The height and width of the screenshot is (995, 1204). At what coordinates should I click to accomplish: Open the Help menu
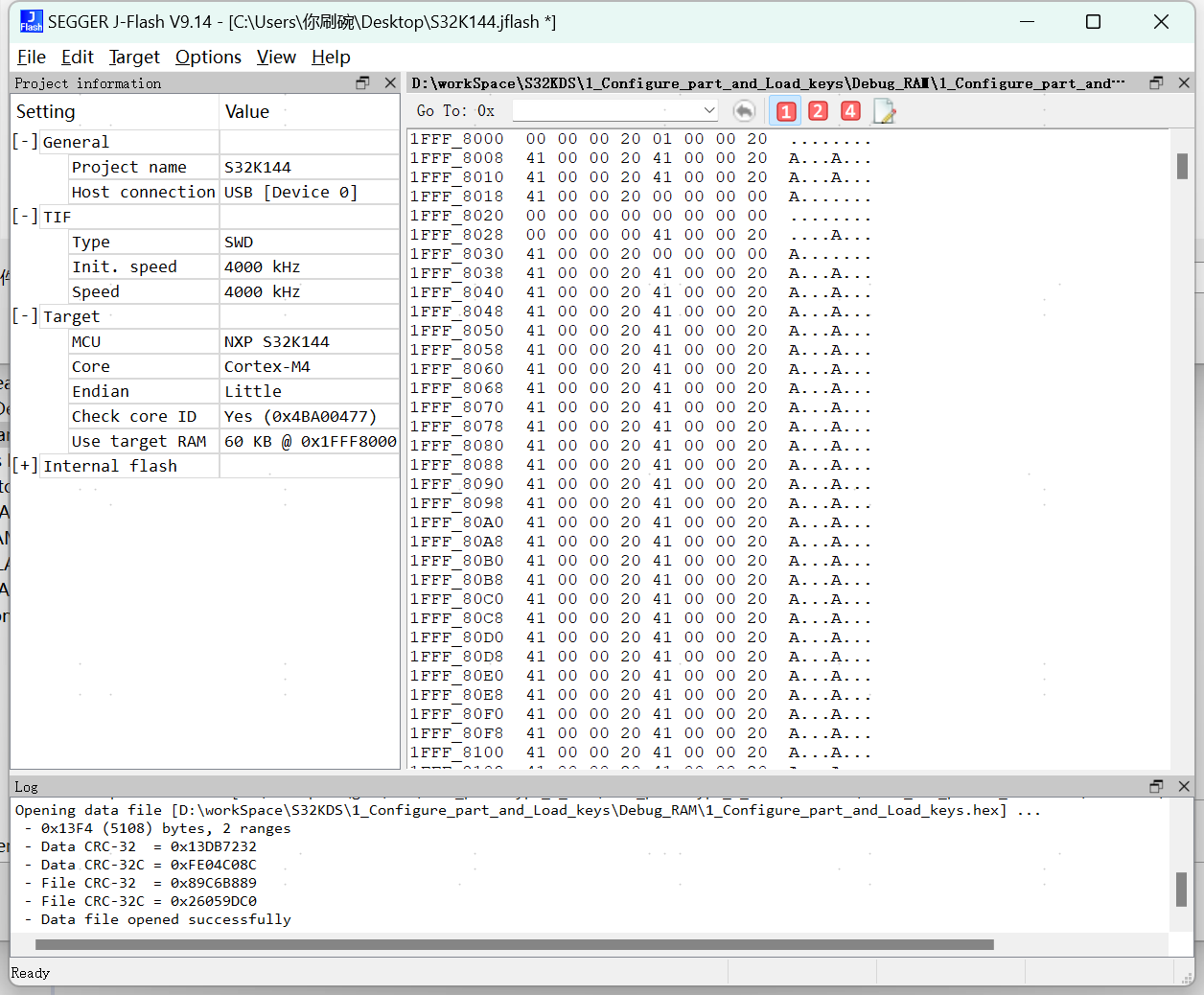(x=331, y=58)
